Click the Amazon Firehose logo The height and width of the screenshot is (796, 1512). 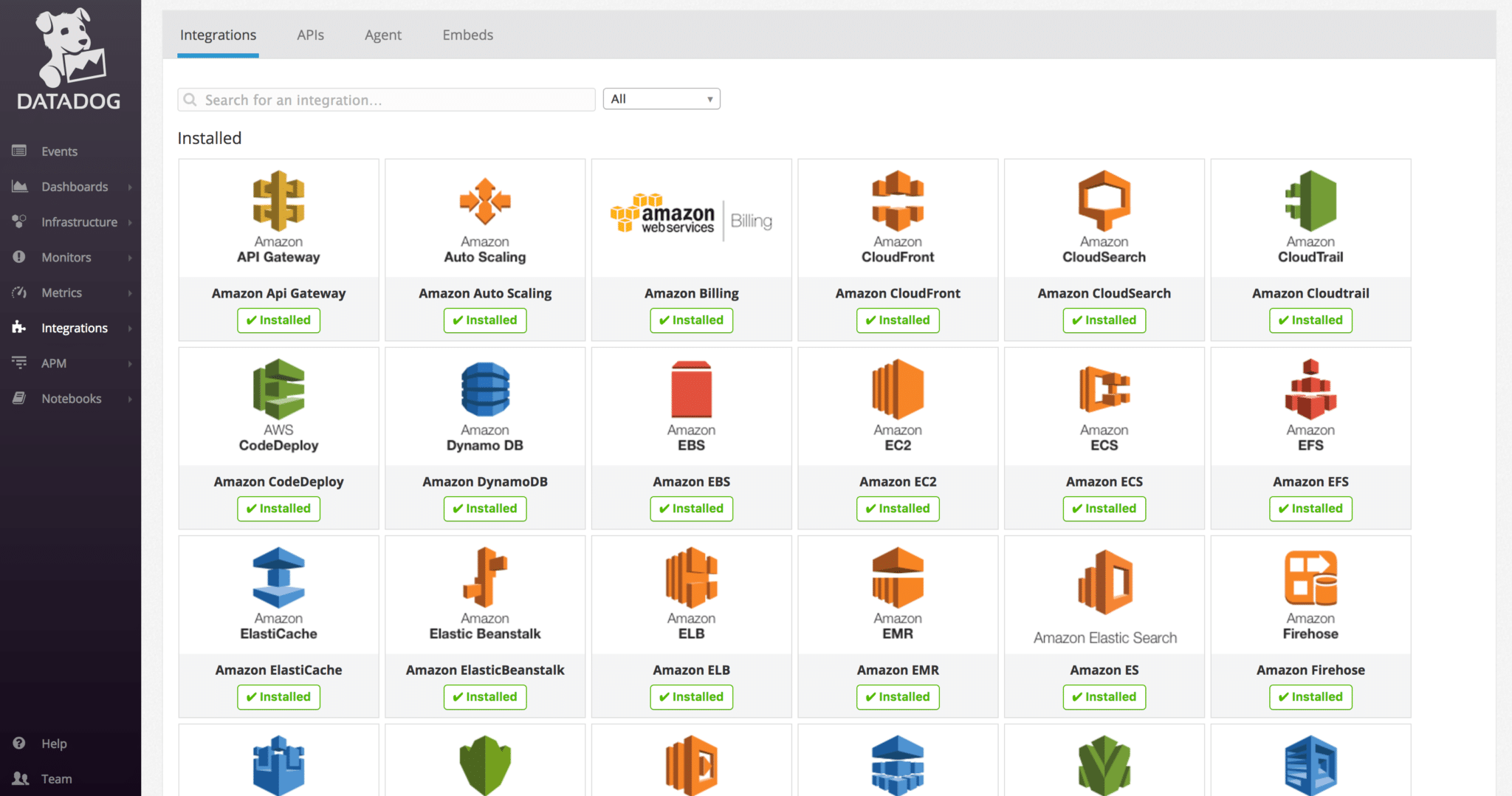1310,578
